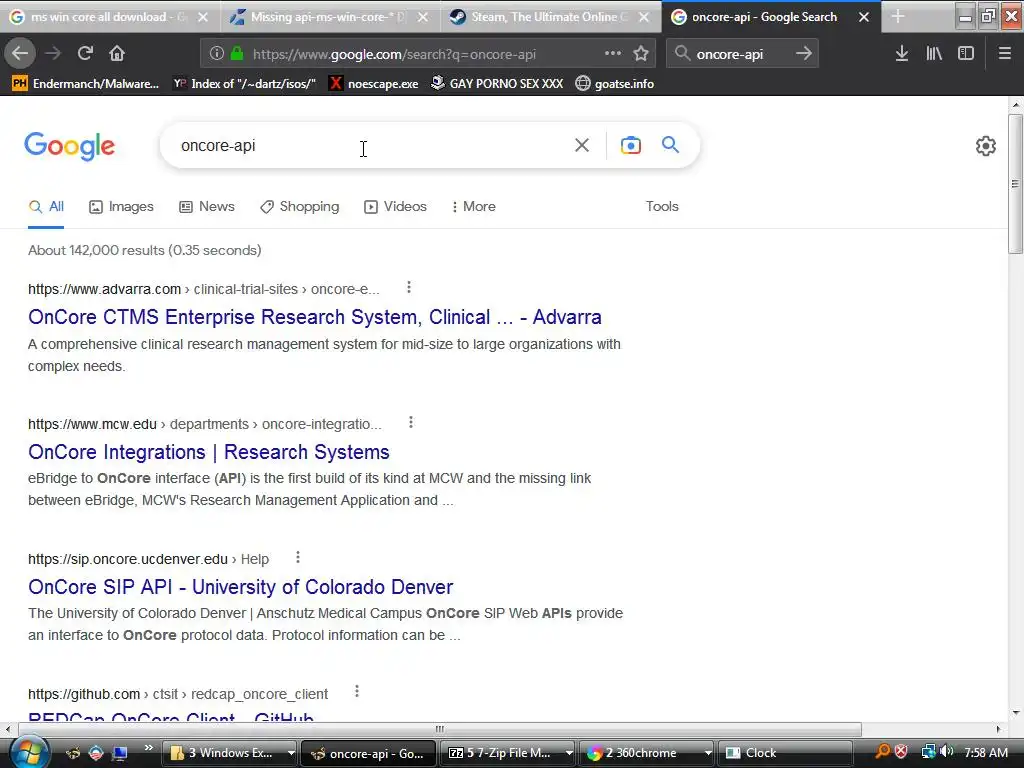Click the red security shield tray icon
1024x768 pixels.
tap(901, 752)
